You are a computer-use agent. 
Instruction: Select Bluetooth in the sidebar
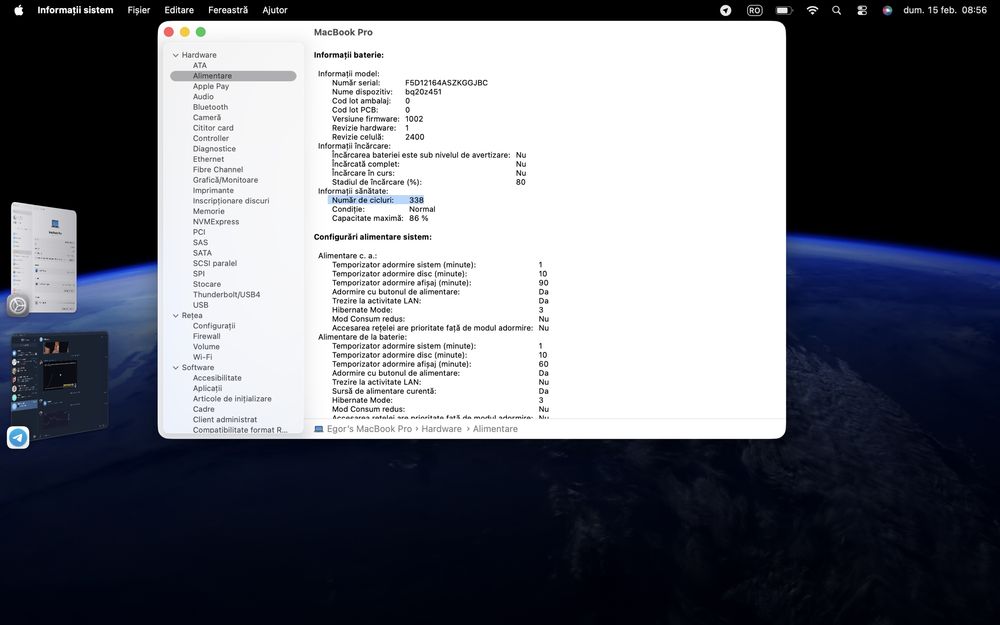[210, 107]
